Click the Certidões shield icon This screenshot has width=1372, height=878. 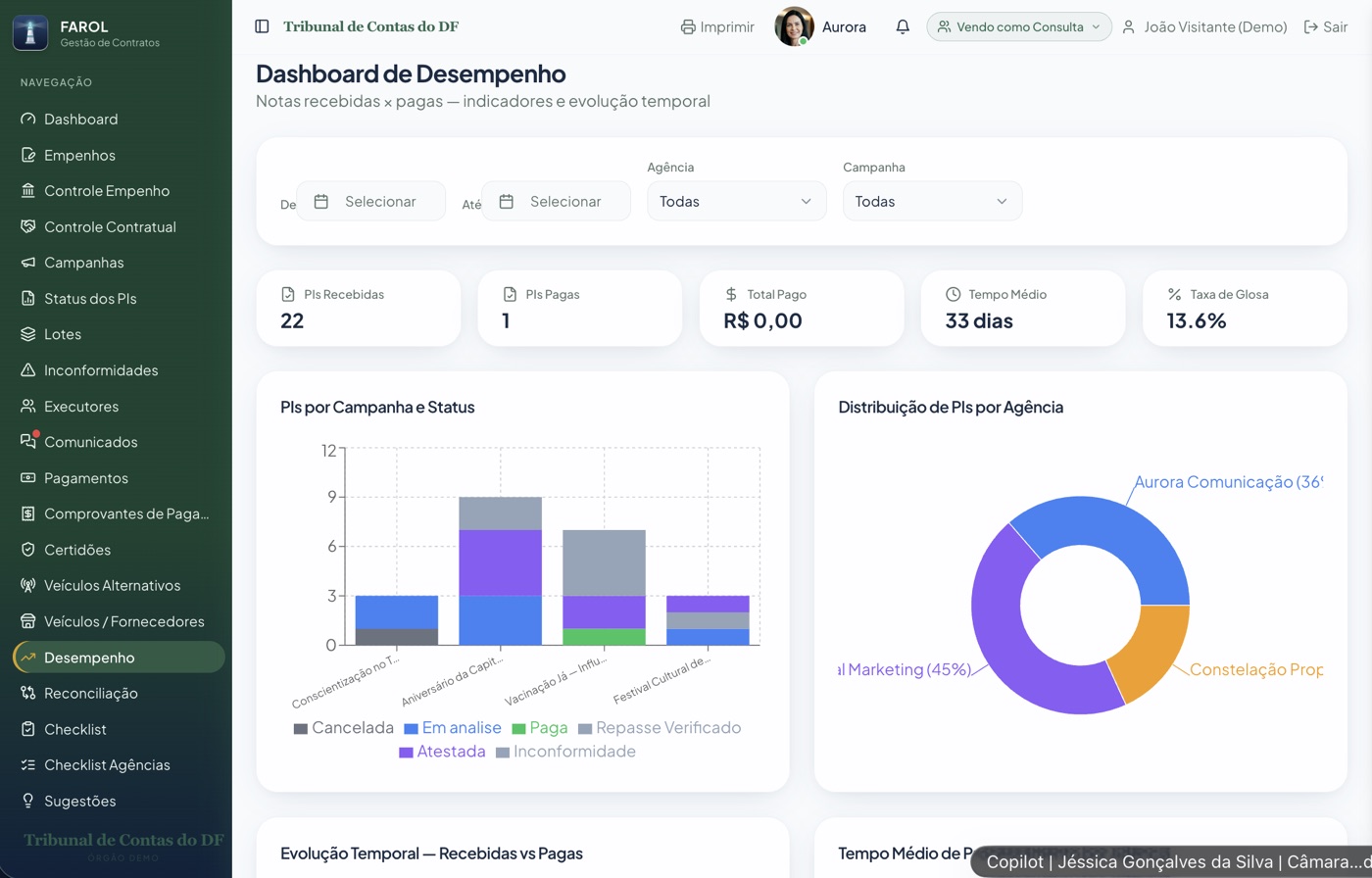27,550
